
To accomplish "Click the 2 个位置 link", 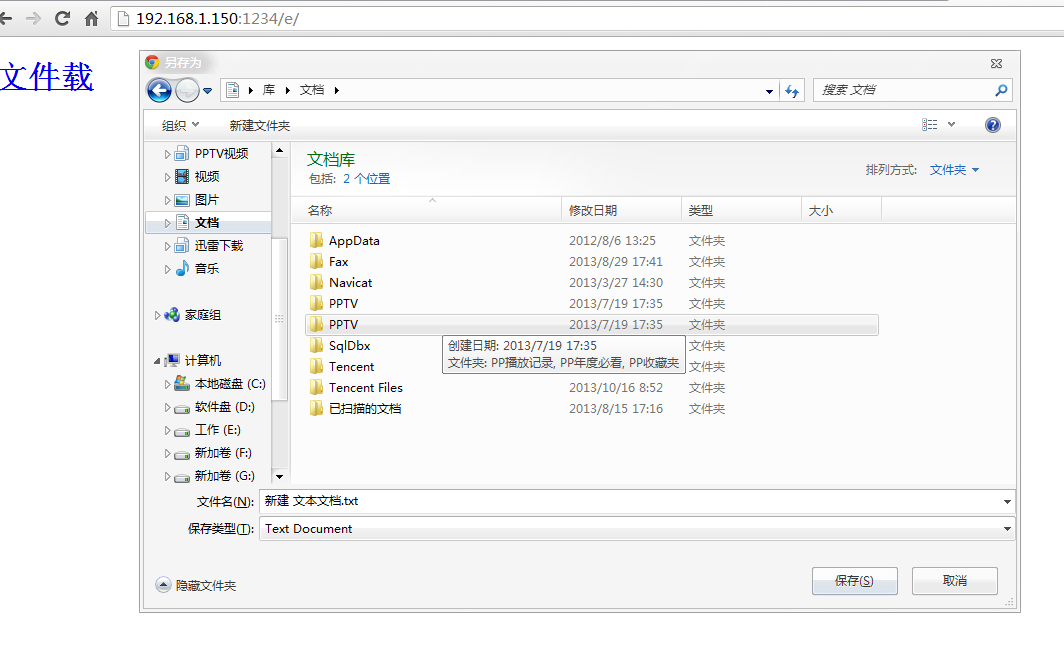I will (366, 179).
